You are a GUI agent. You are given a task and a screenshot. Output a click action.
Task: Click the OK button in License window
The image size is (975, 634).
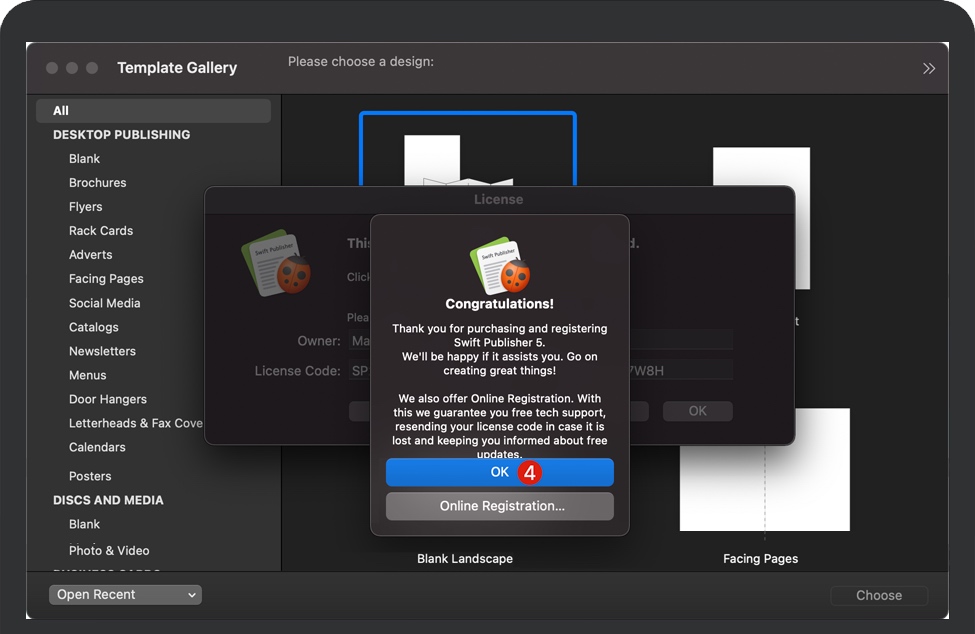click(697, 411)
